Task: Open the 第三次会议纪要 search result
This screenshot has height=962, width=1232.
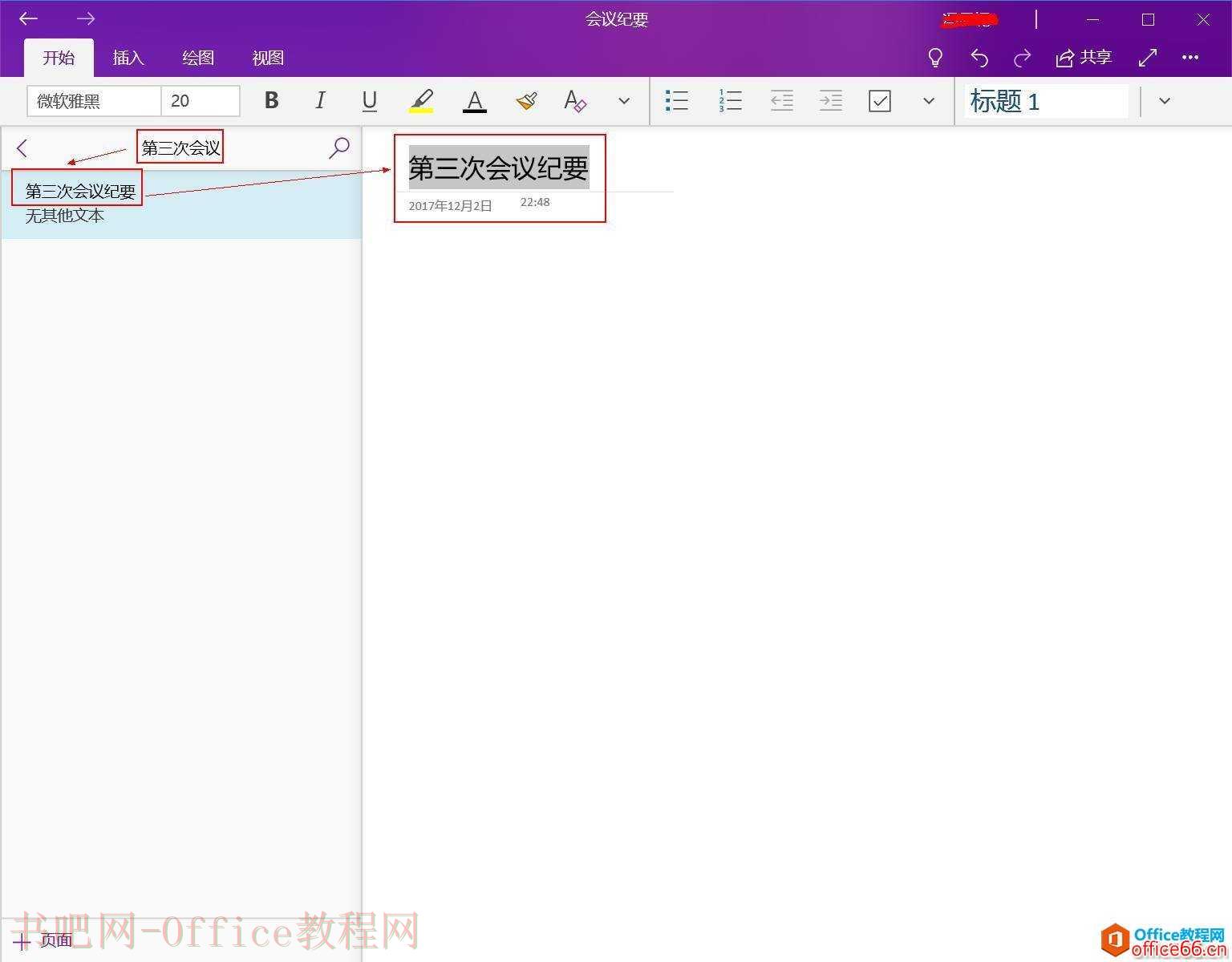Action: (x=181, y=204)
